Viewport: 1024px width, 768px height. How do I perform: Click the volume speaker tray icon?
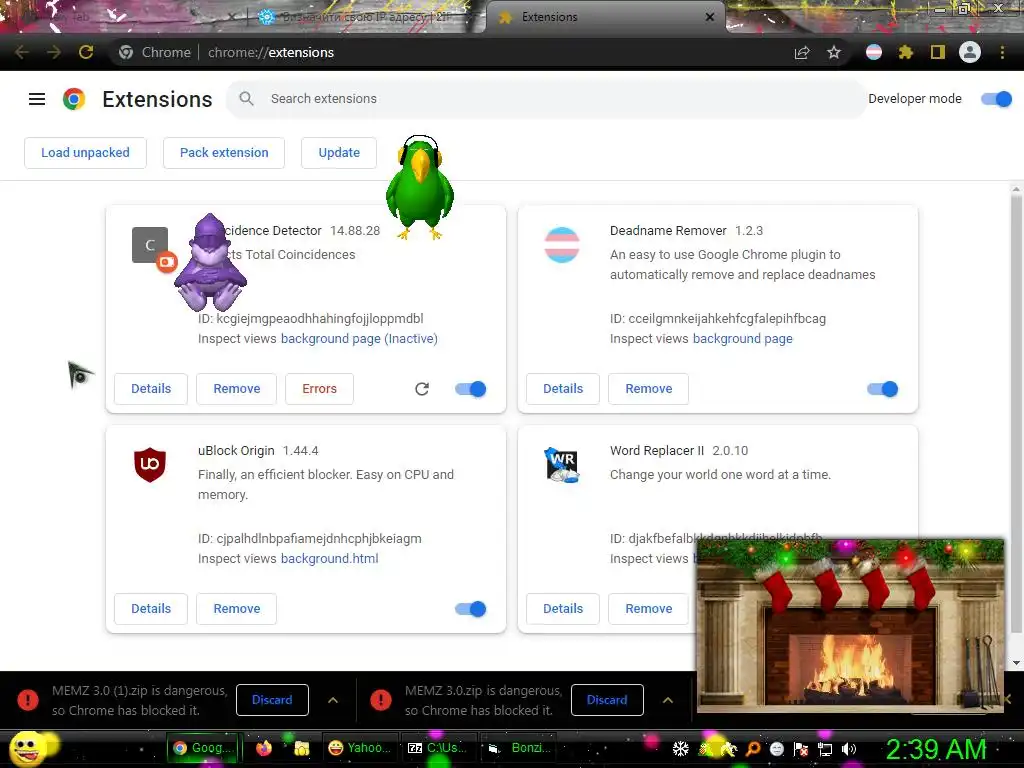click(849, 749)
